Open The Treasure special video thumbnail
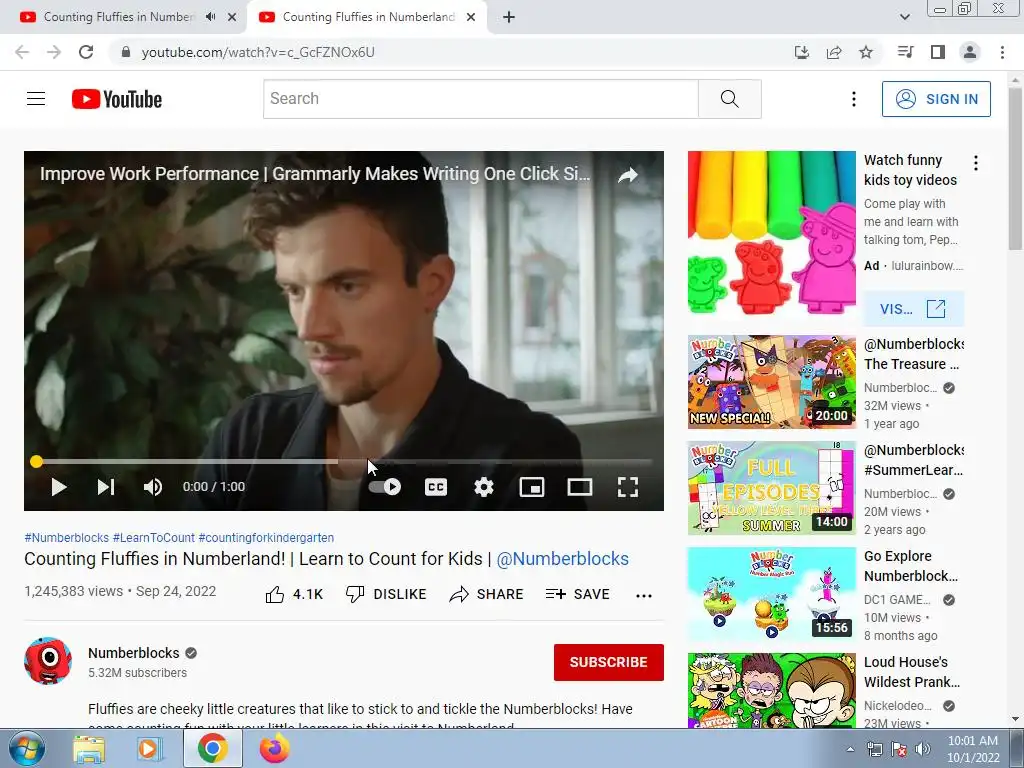1024x768 pixels. coord(771,382)
